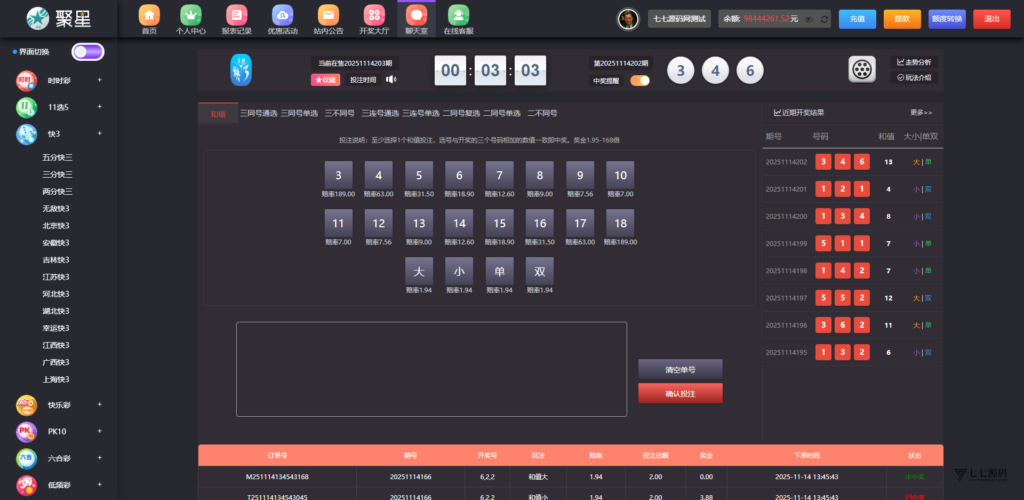Select sum value 18 tile
This screenshot has width=1024, height=500.
tap(620, 223)
